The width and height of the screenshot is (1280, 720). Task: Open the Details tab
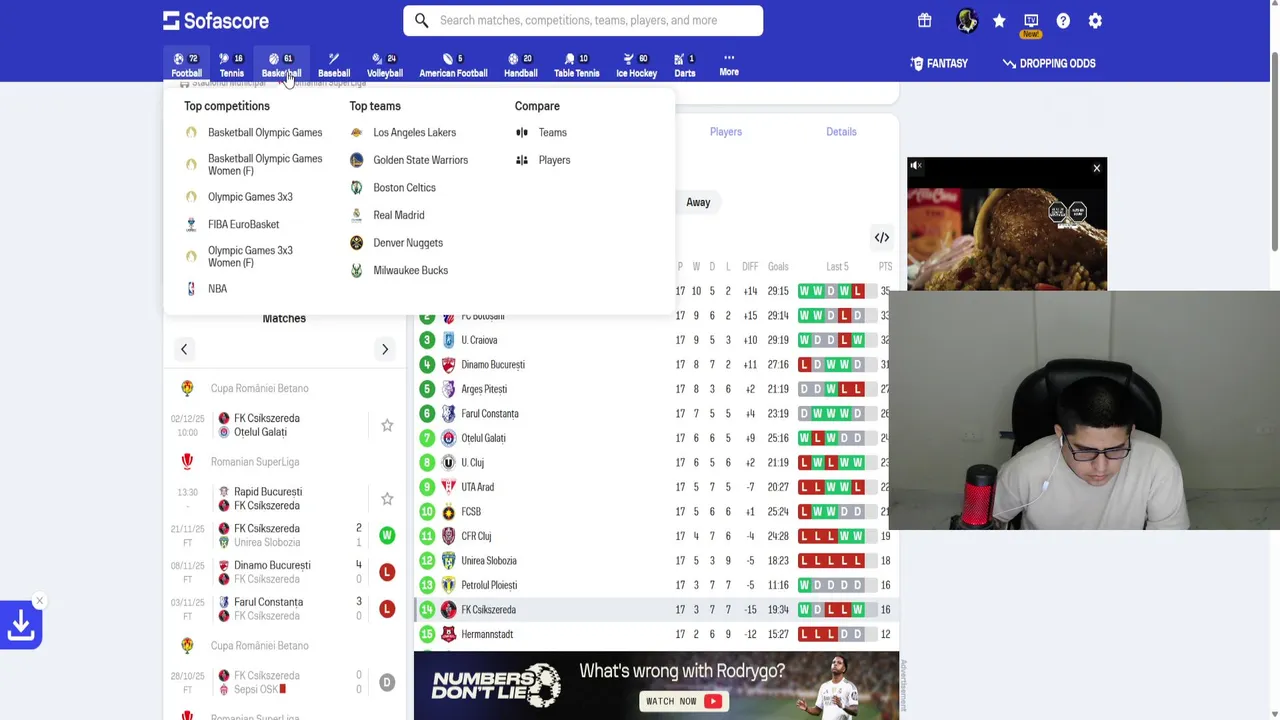coord(841,132)
